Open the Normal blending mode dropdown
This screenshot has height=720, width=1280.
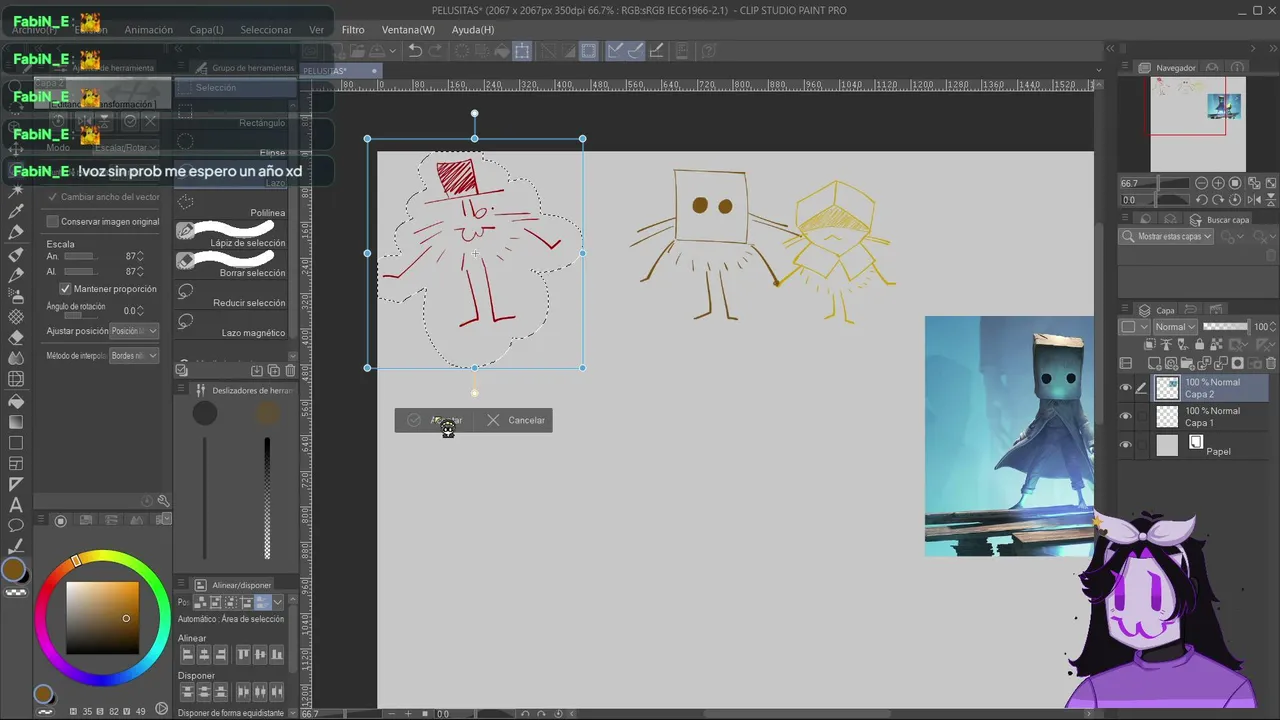pyautogui.click(x=1175, y=327)
